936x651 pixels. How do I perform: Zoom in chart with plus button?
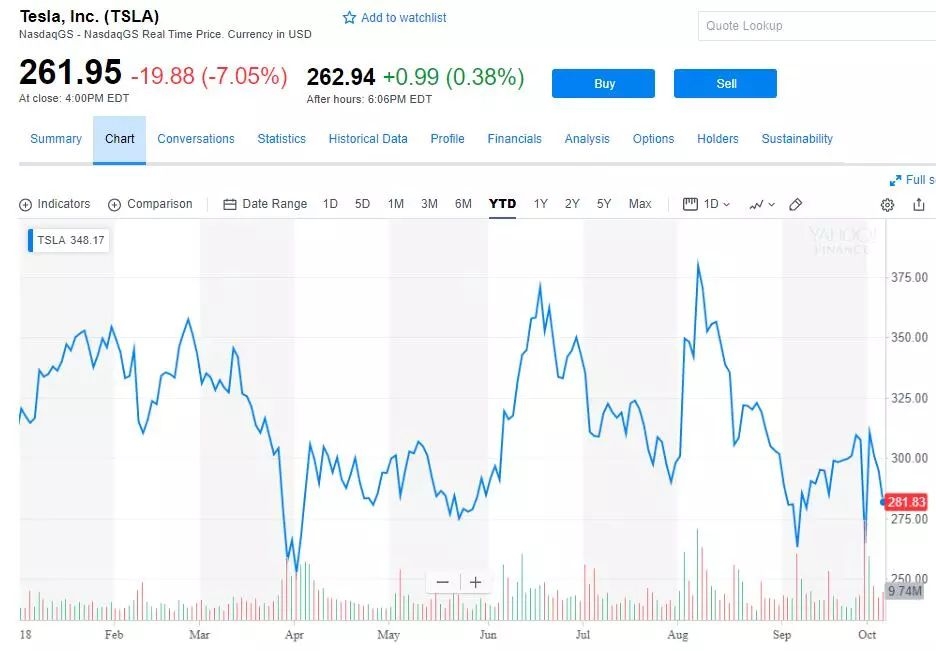click(476, 582)
